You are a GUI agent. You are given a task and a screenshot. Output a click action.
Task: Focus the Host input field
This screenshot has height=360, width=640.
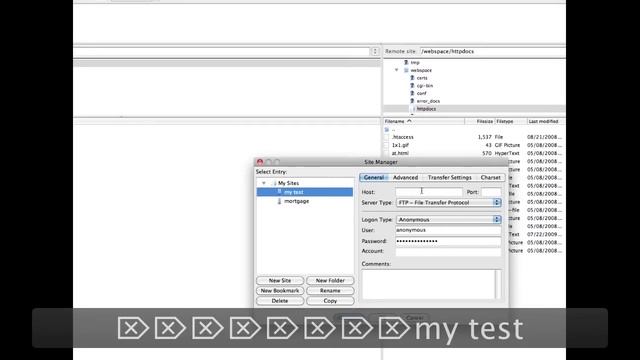point(429,192)
